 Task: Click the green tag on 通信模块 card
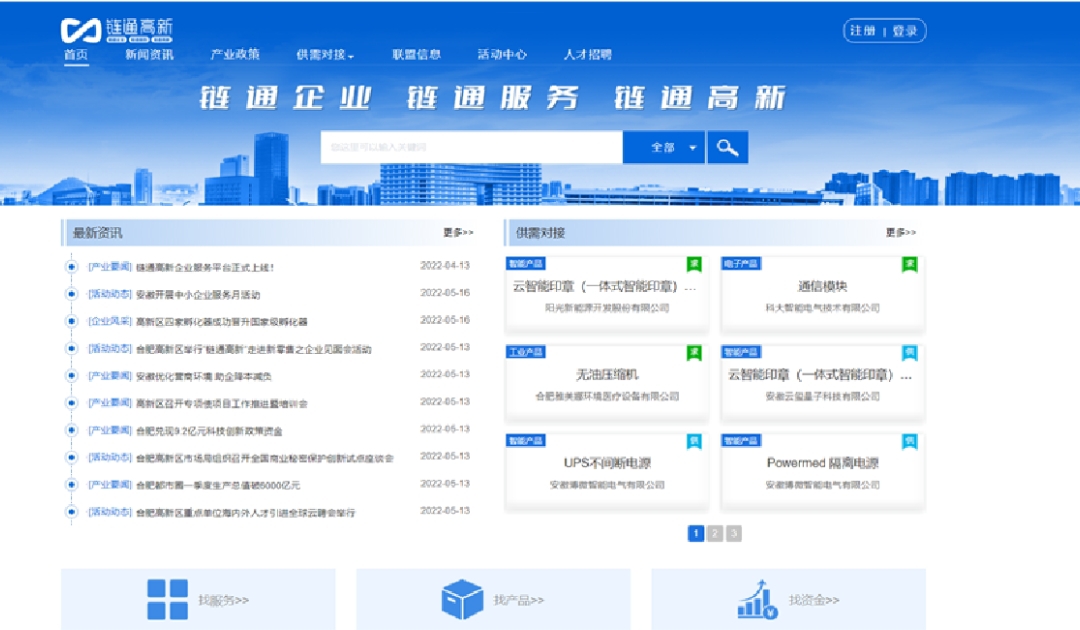(x=909, y=264)
